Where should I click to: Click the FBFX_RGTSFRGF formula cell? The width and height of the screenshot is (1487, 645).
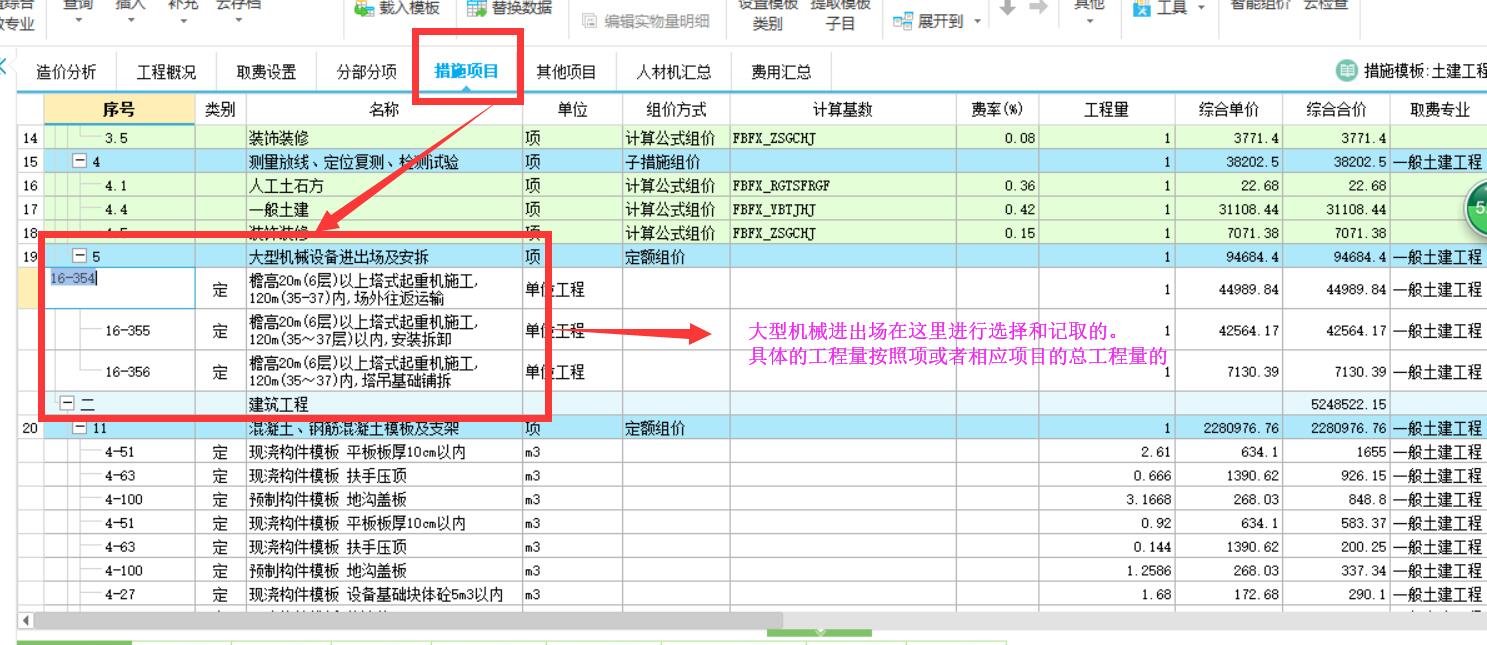(x=842, y=186)
